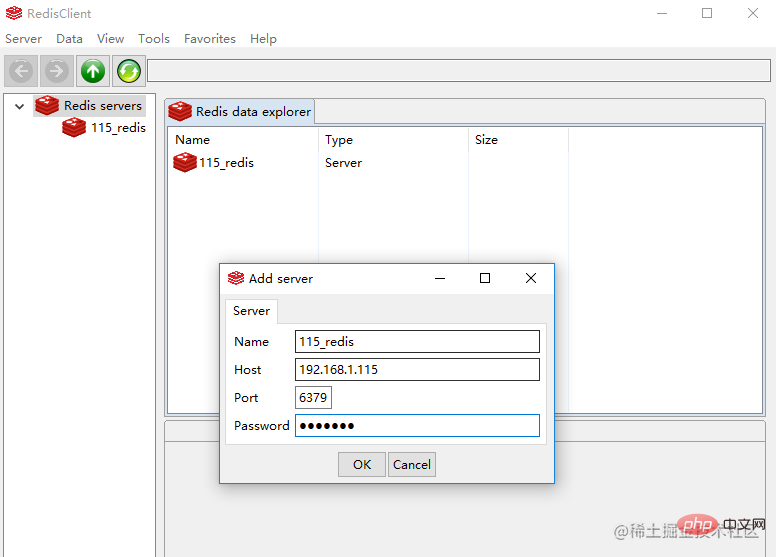Open the View menu
The height and width of the screenshot is (557, 776).
(110, 39)
